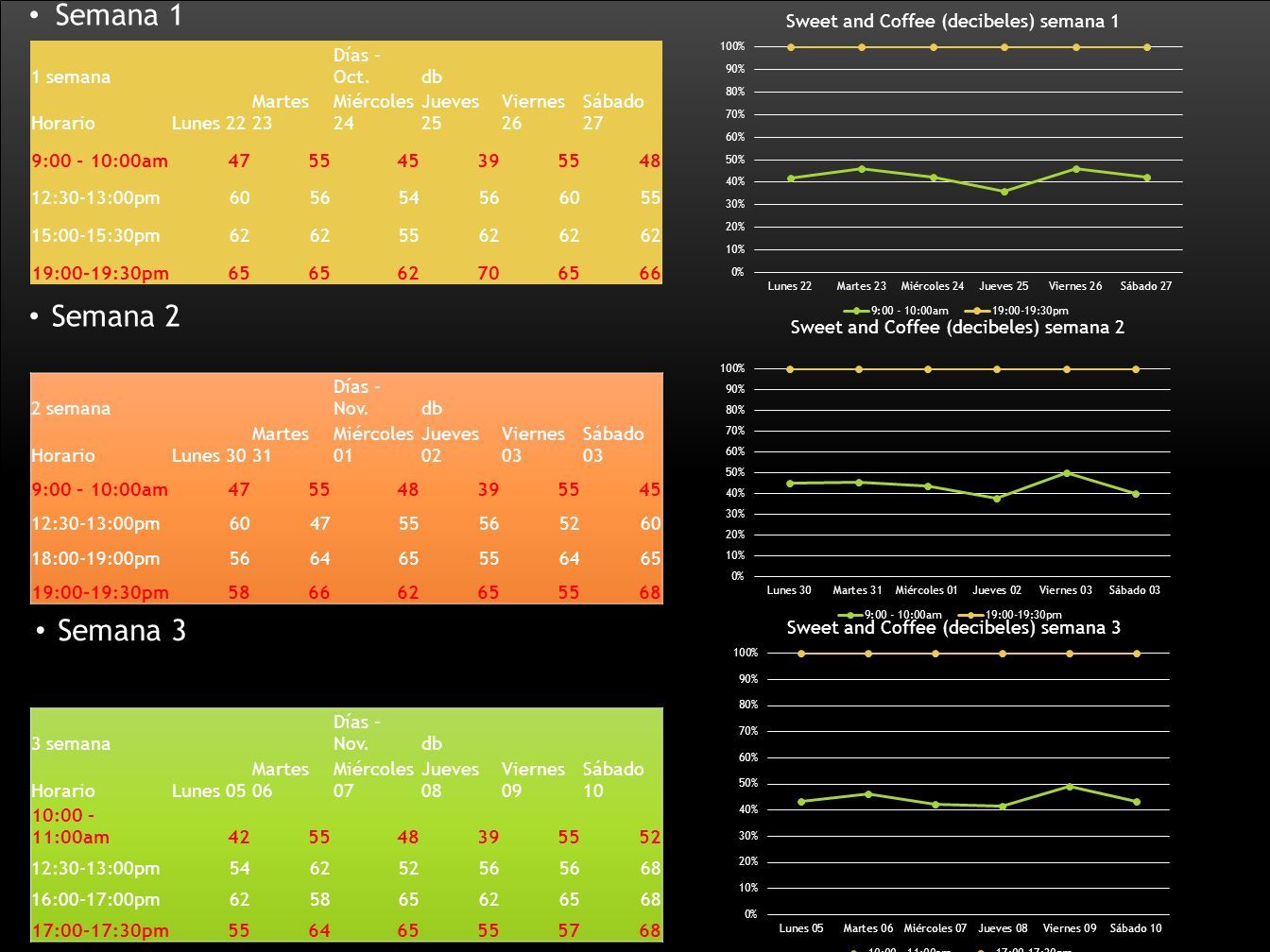Click the "Viernes 03" axis label in the semana 2 chart

1065,590
